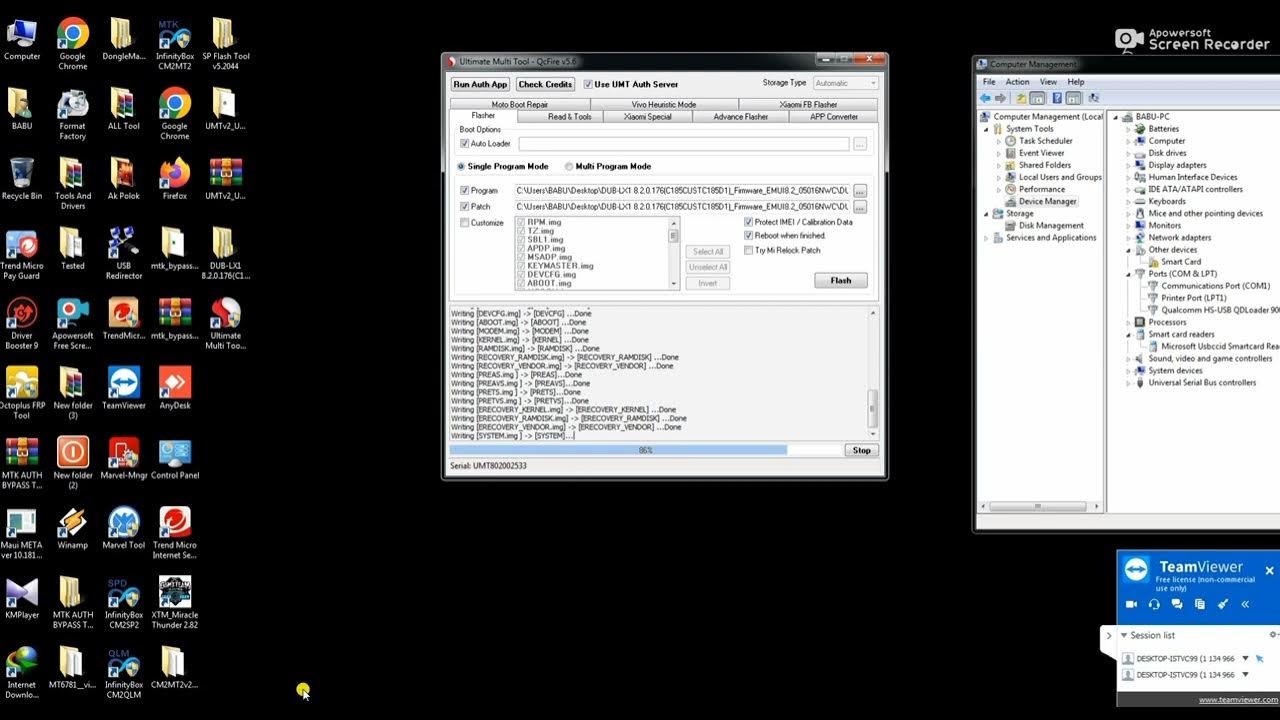Enable the Customize checkbox
The width and height of the screenshot is (1280, 720).
pos(464,222)
